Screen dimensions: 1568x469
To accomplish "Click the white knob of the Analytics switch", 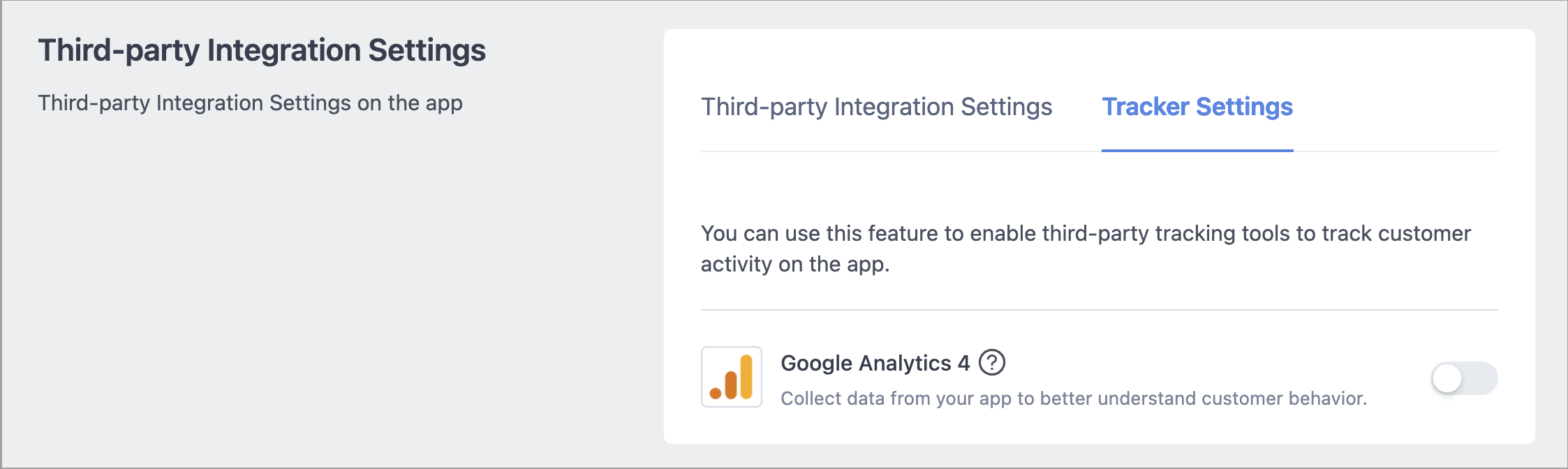I will coord(1447,378).
